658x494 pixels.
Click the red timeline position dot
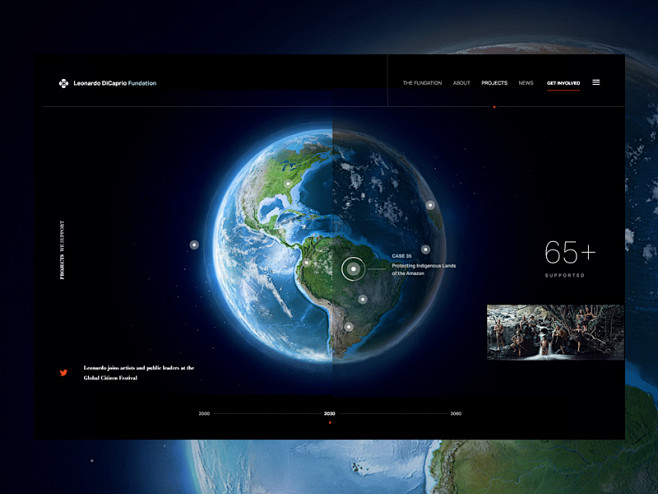tap(330, 423)
